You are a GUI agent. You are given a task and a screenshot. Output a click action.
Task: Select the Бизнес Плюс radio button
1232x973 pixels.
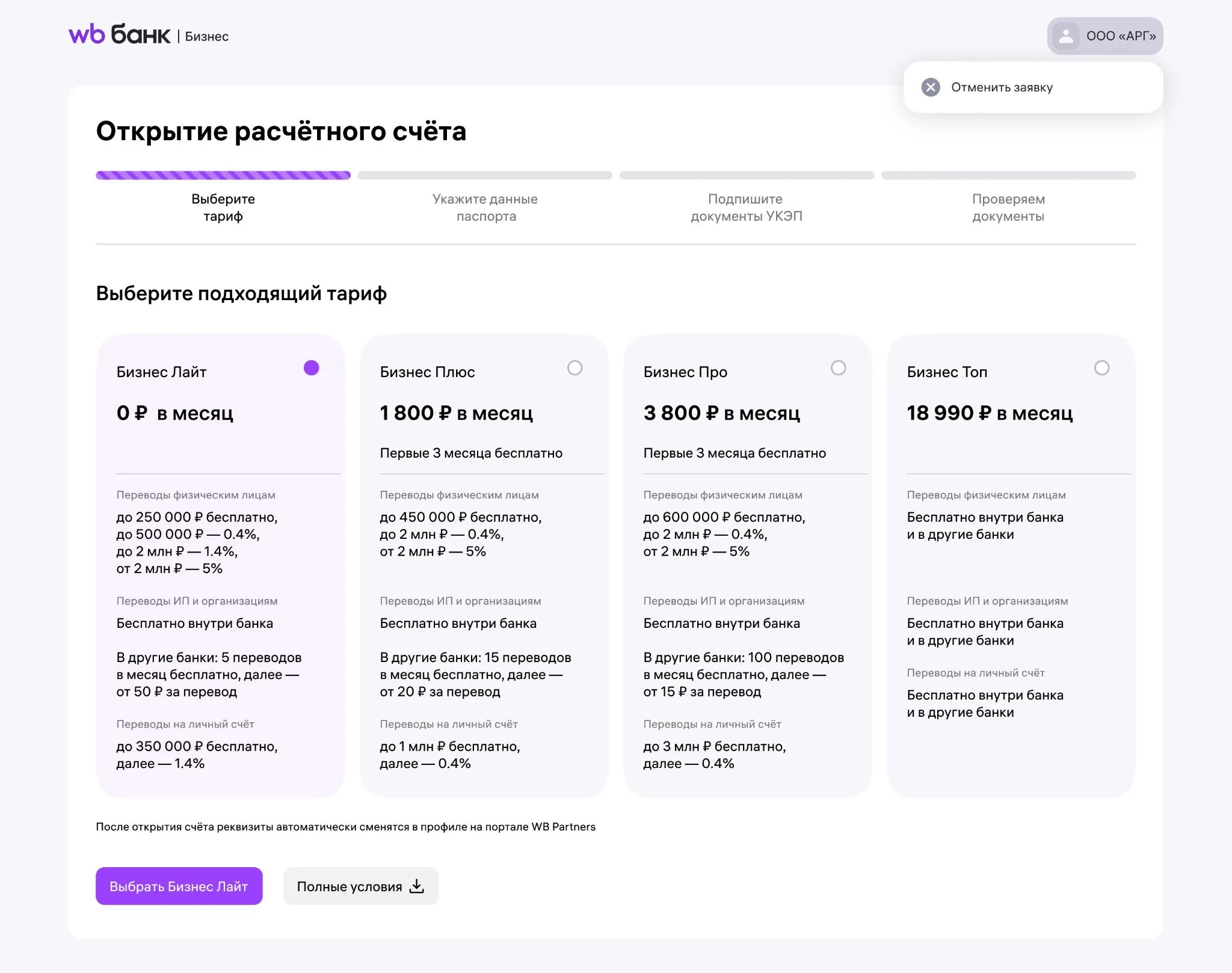coord(574,367)
